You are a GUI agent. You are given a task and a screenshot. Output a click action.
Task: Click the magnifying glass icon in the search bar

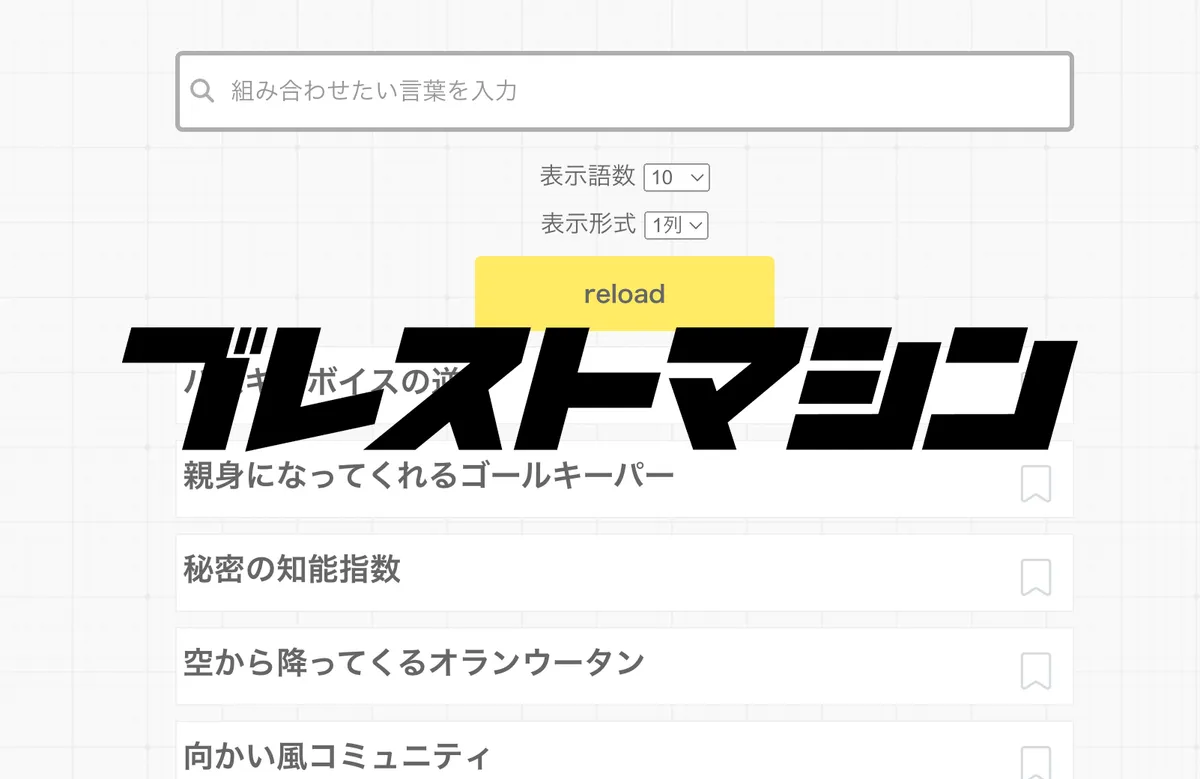(x=201, y=90)
